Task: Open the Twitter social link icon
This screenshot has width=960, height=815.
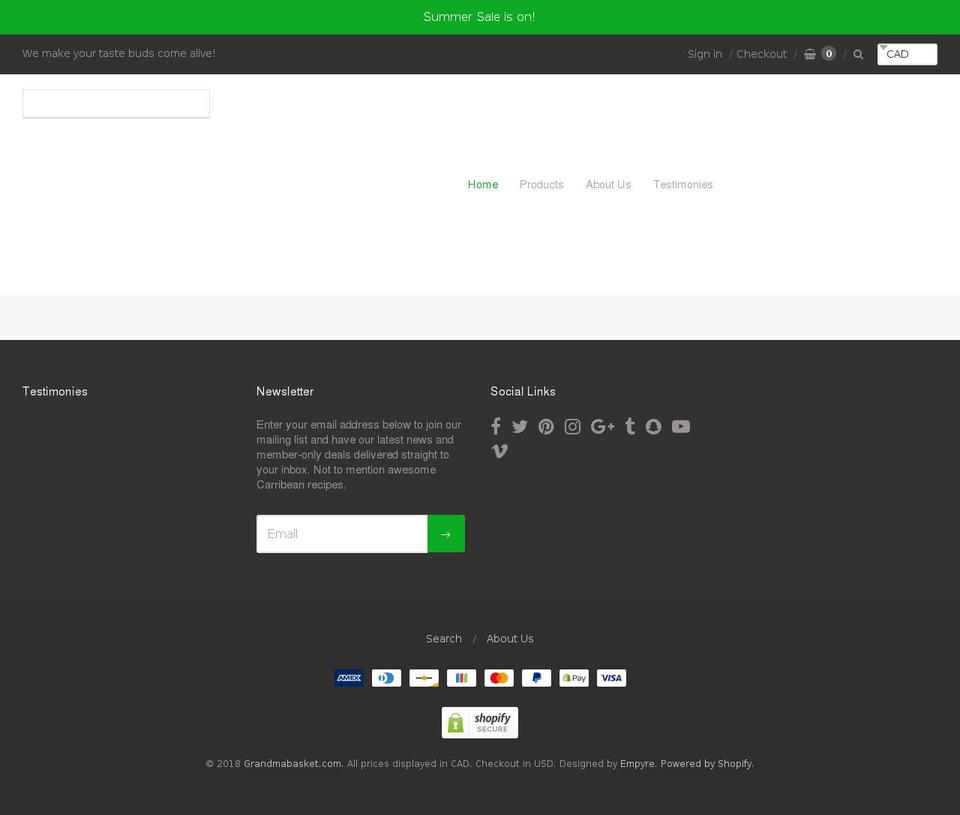Action: click(520, 426)
